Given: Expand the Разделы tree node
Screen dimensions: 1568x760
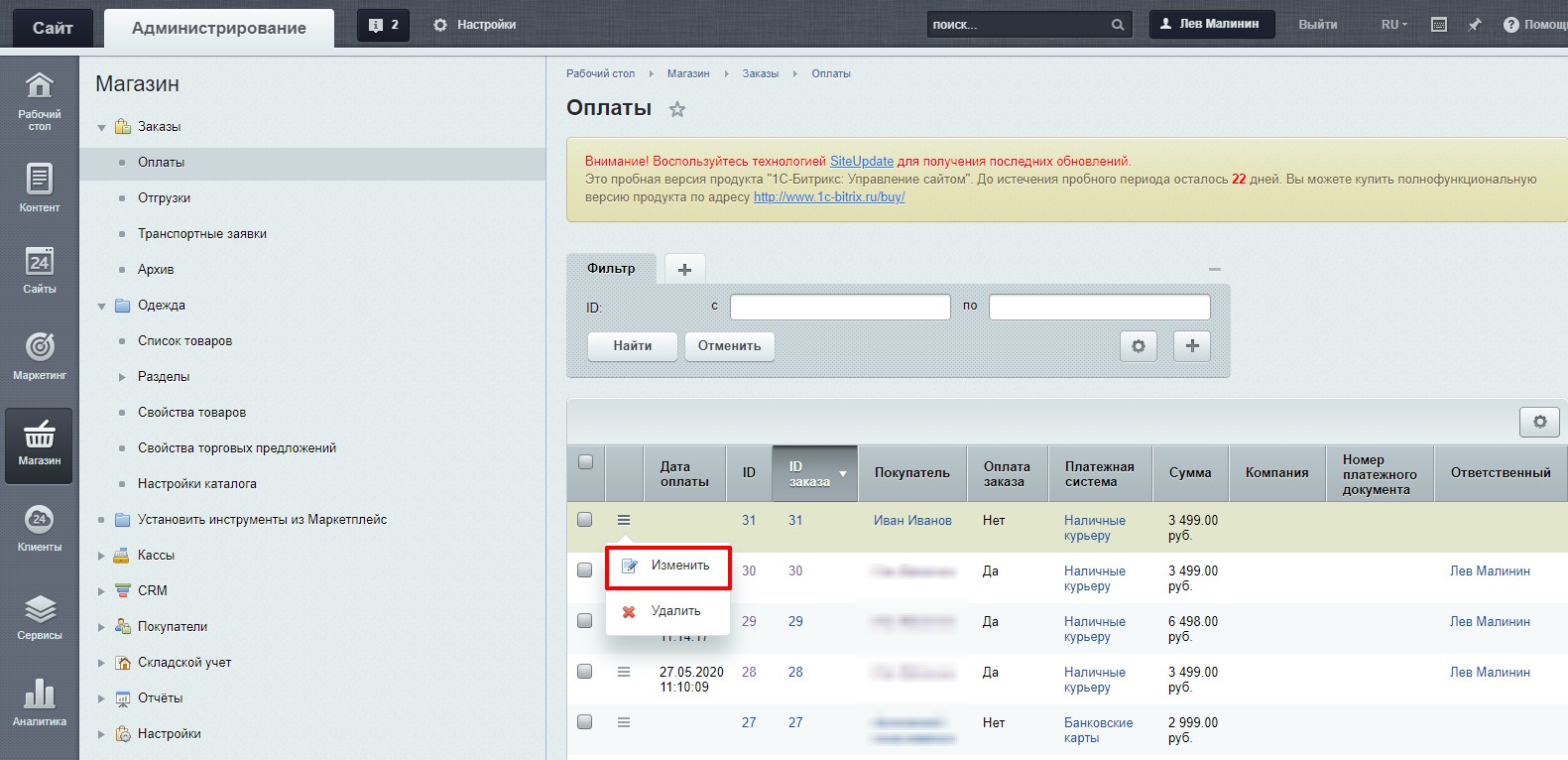Looking at the screenshot, I should tap(122, 377).
